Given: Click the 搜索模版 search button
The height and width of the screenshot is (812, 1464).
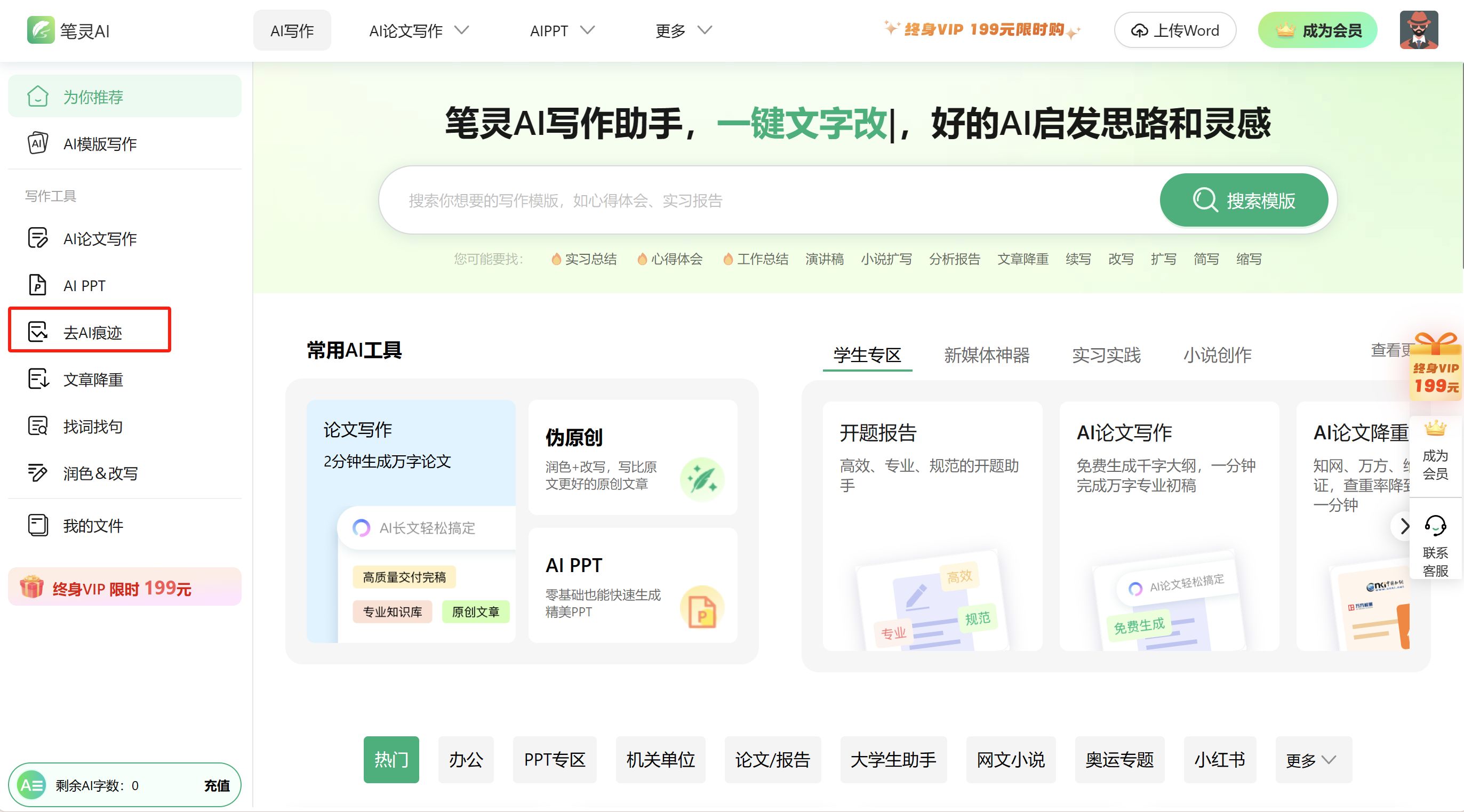Looking at the screenshot, I should 1244,200.
